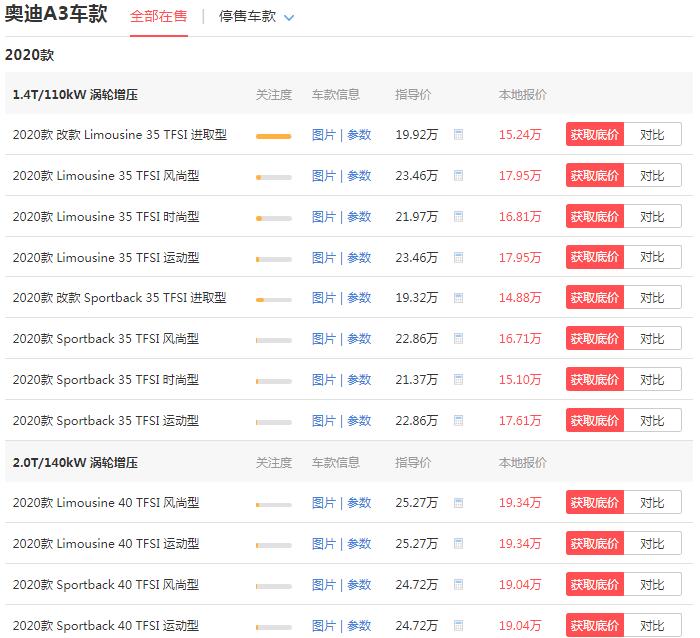Open 图片 link for Limousine 35 TFSI 时尚型
The image size is (700, 638).
(x=324, y=217)
